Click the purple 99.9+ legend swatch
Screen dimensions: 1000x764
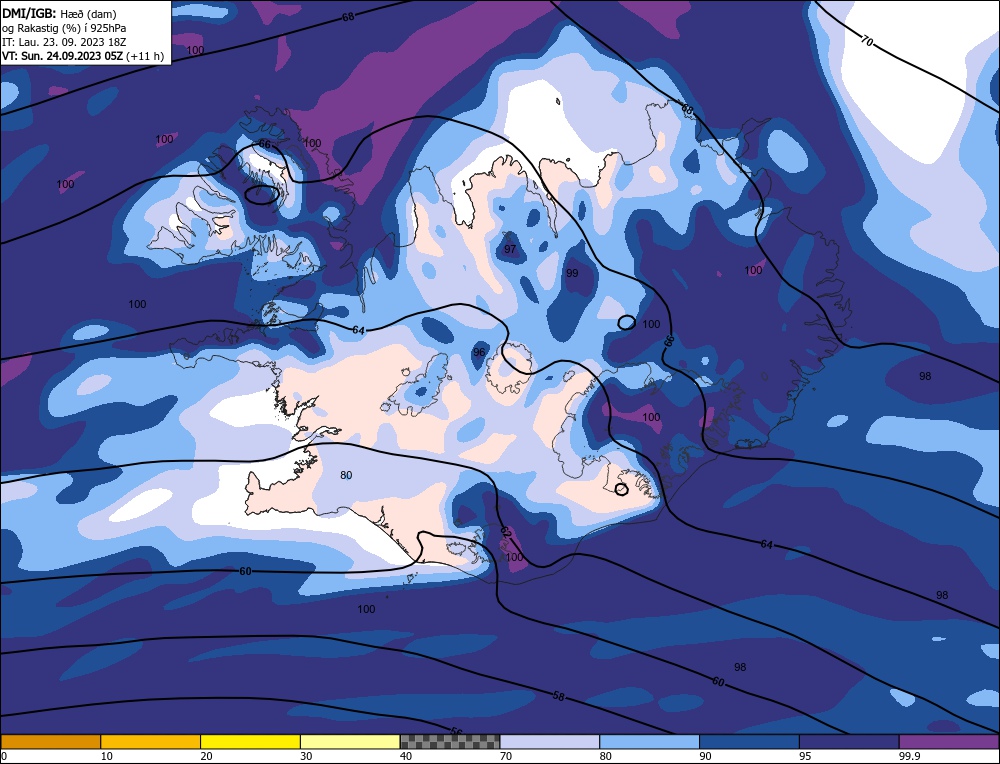point(949,741)
